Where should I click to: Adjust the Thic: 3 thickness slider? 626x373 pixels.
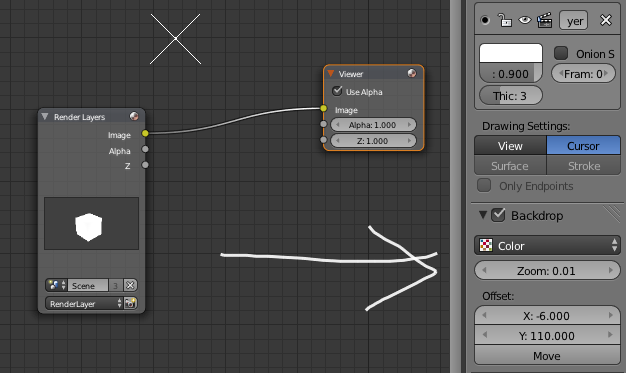(x=511, y=95)
